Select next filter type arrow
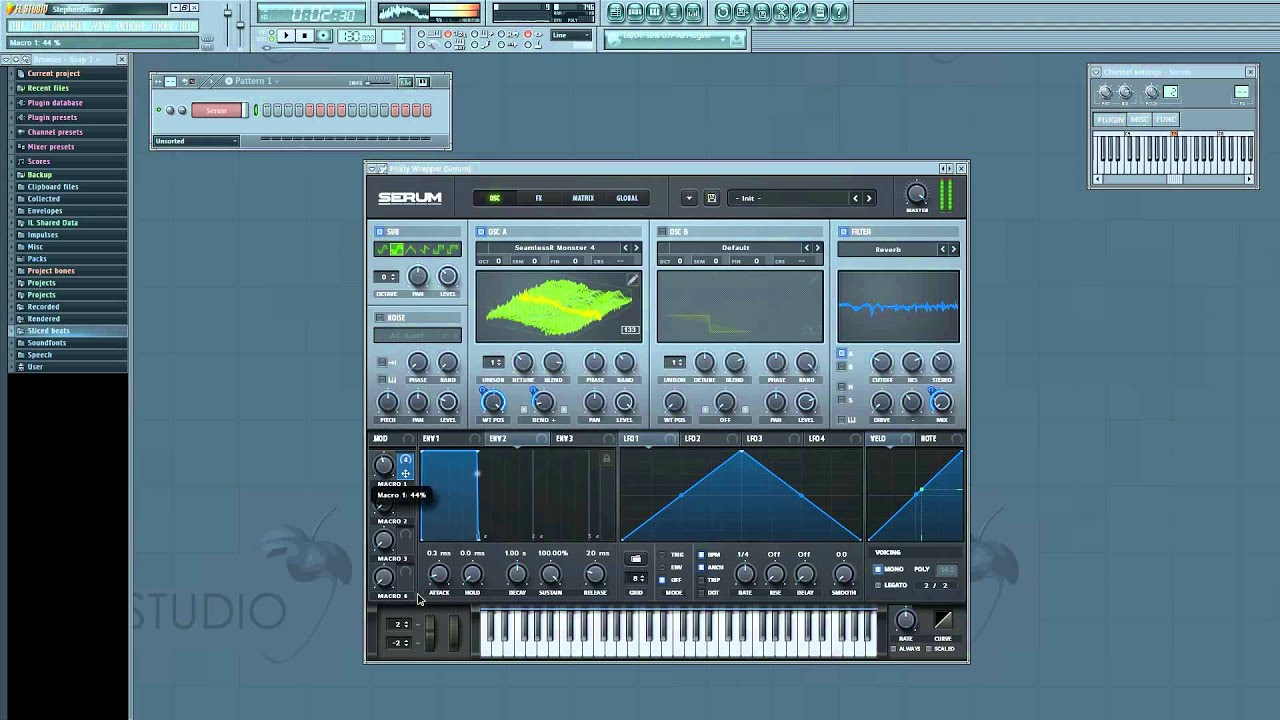Screen dimensions: 1280x720 click(x=953, y=249)
